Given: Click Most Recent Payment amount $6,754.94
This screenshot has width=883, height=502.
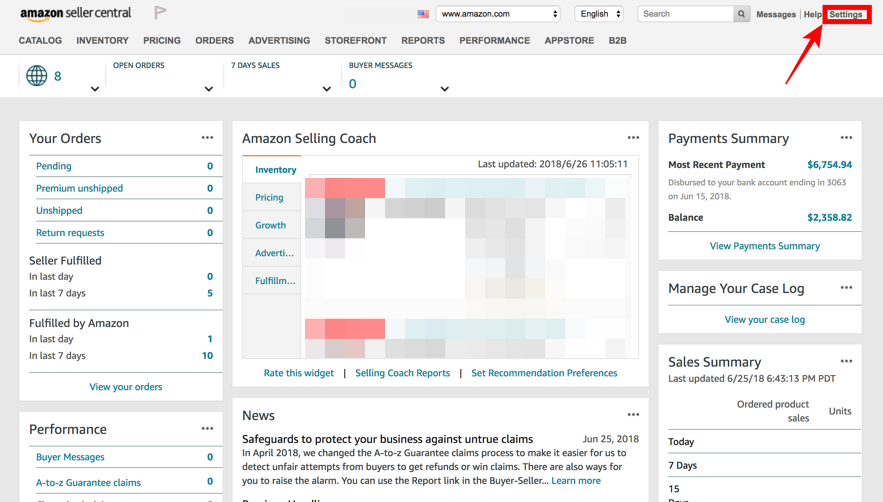Looking at the screenshot, I should click(830, 165).
